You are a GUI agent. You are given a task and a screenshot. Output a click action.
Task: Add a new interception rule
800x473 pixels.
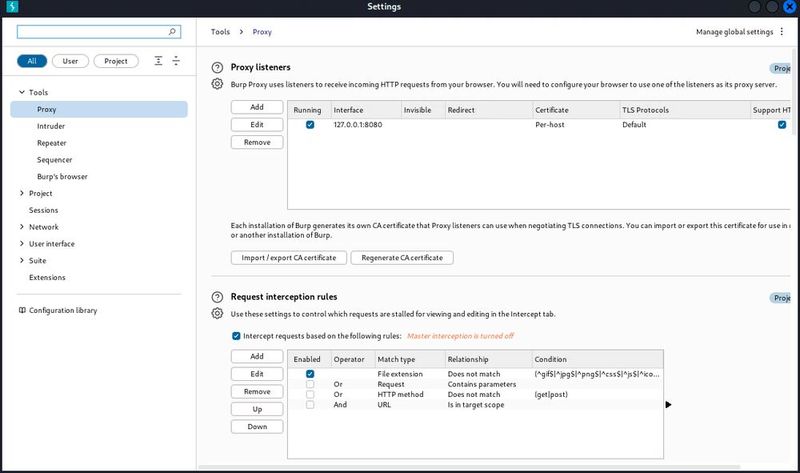click(257, 356)
